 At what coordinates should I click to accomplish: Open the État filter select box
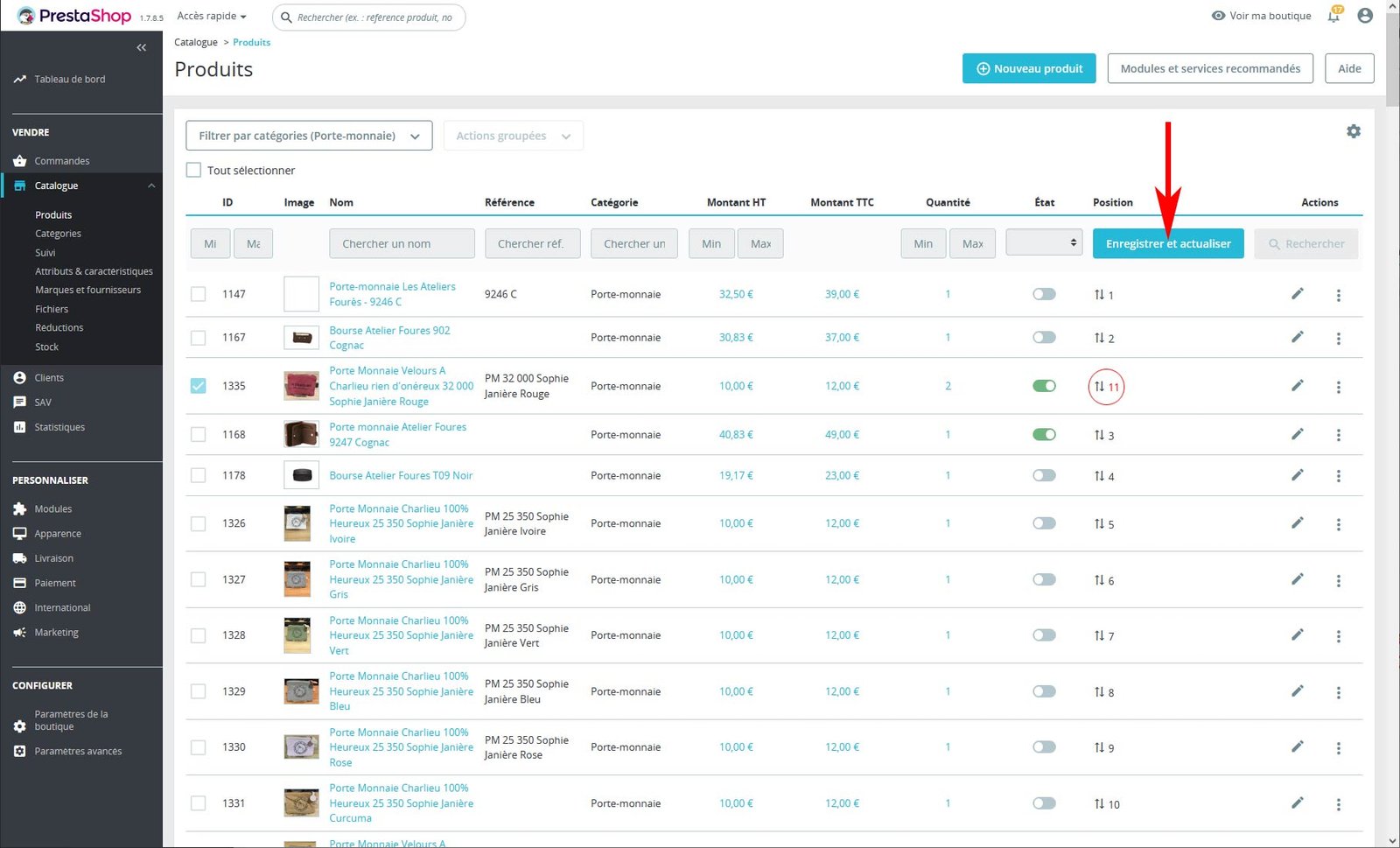pyautogui.click(x=1044, y=243)
